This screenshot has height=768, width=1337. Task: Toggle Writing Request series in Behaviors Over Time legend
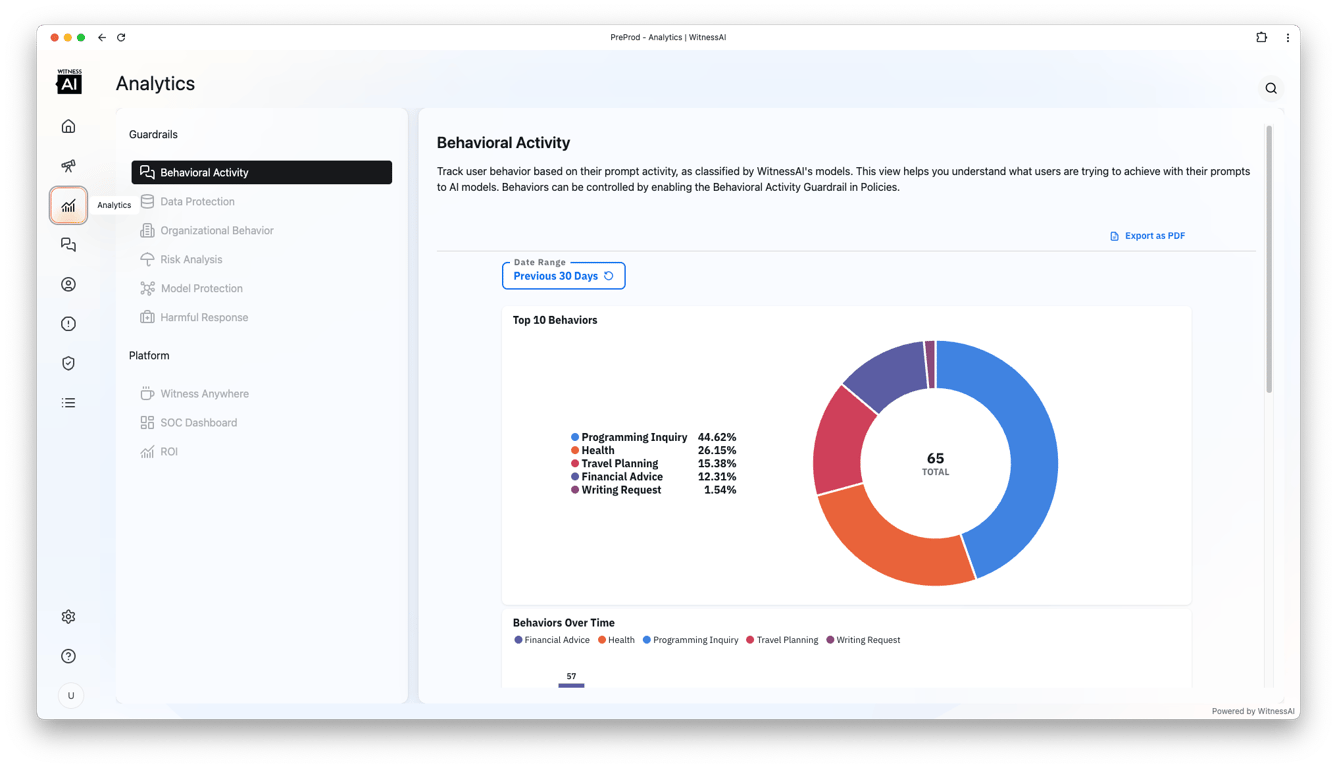863,640
